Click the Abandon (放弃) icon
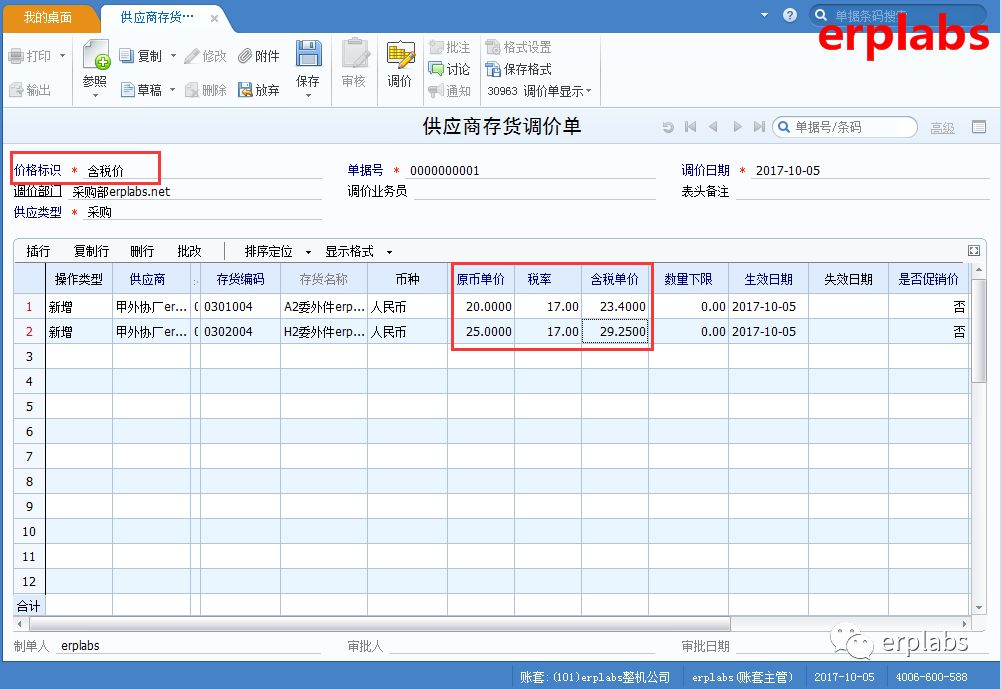Viewport: 1001px width, 689px height. click(x=245, y=90)
